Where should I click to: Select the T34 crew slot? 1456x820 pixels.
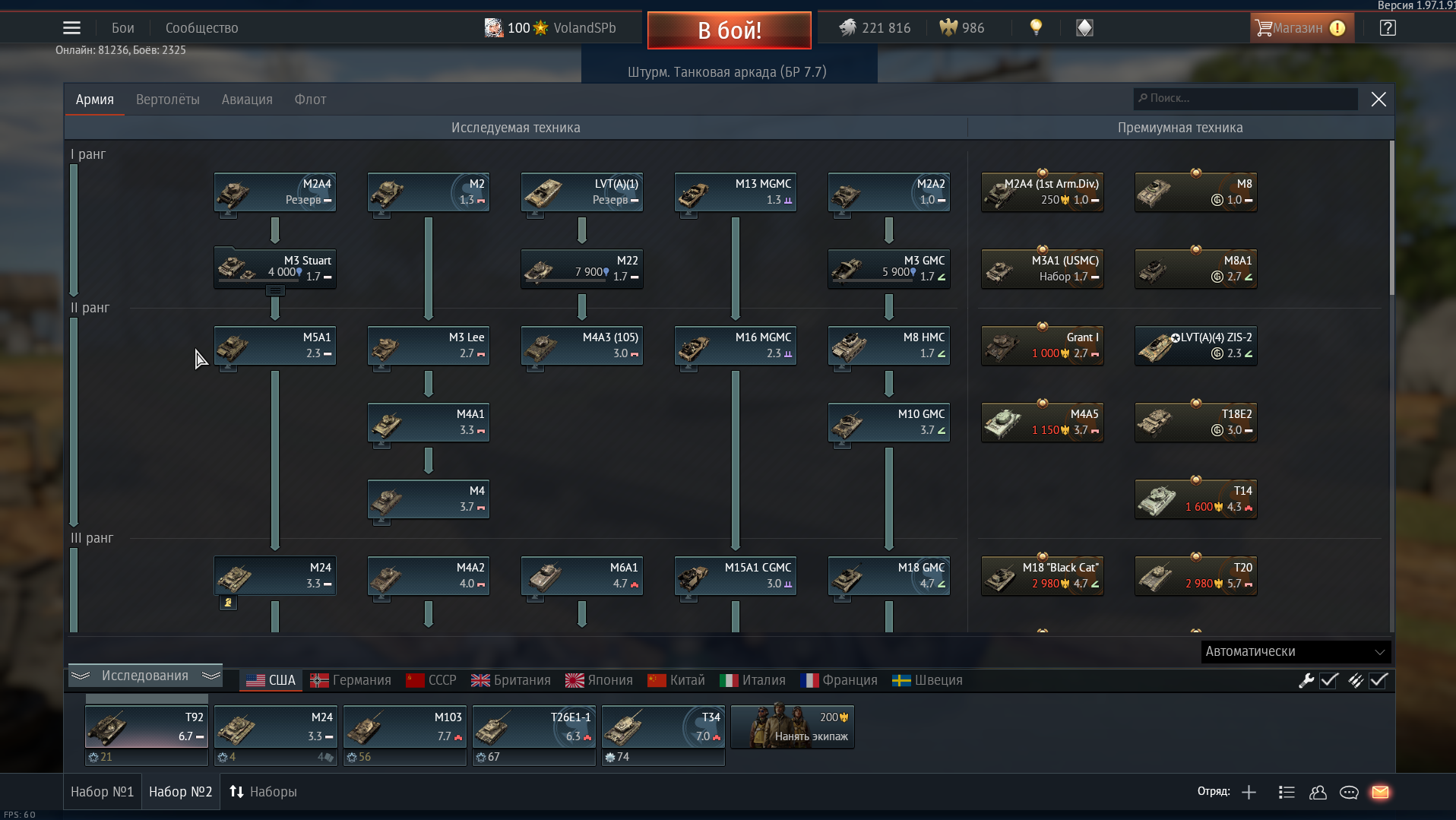pos(663,727)
